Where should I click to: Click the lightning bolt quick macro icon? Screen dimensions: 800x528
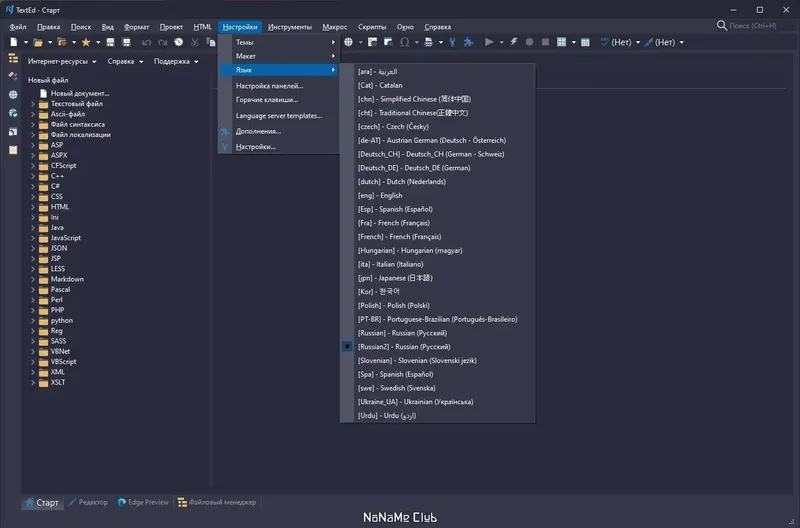pyautogui.click(x=513, y=42)
